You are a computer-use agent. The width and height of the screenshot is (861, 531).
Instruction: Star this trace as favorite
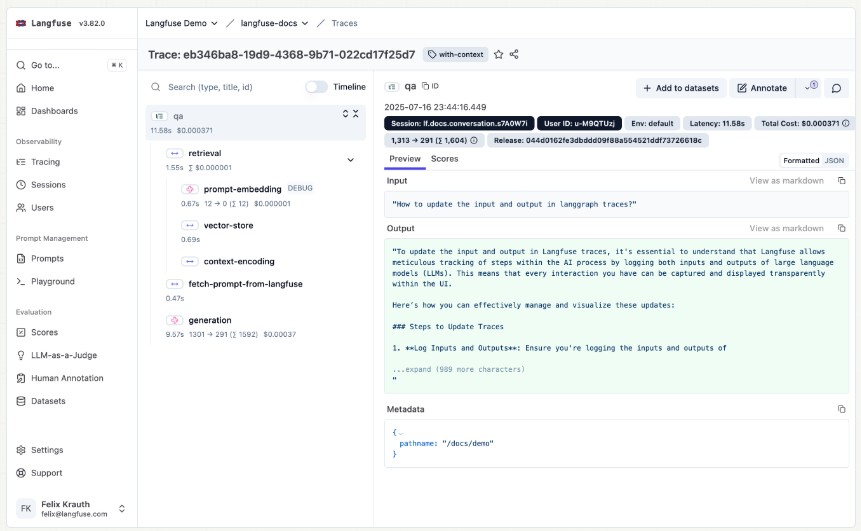point(499,54)
